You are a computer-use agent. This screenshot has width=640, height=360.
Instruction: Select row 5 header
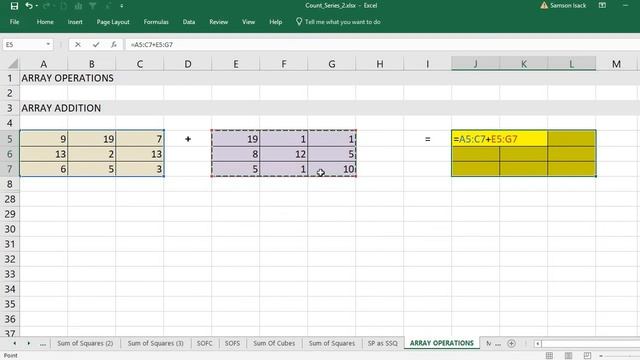[x=9, y=139]
